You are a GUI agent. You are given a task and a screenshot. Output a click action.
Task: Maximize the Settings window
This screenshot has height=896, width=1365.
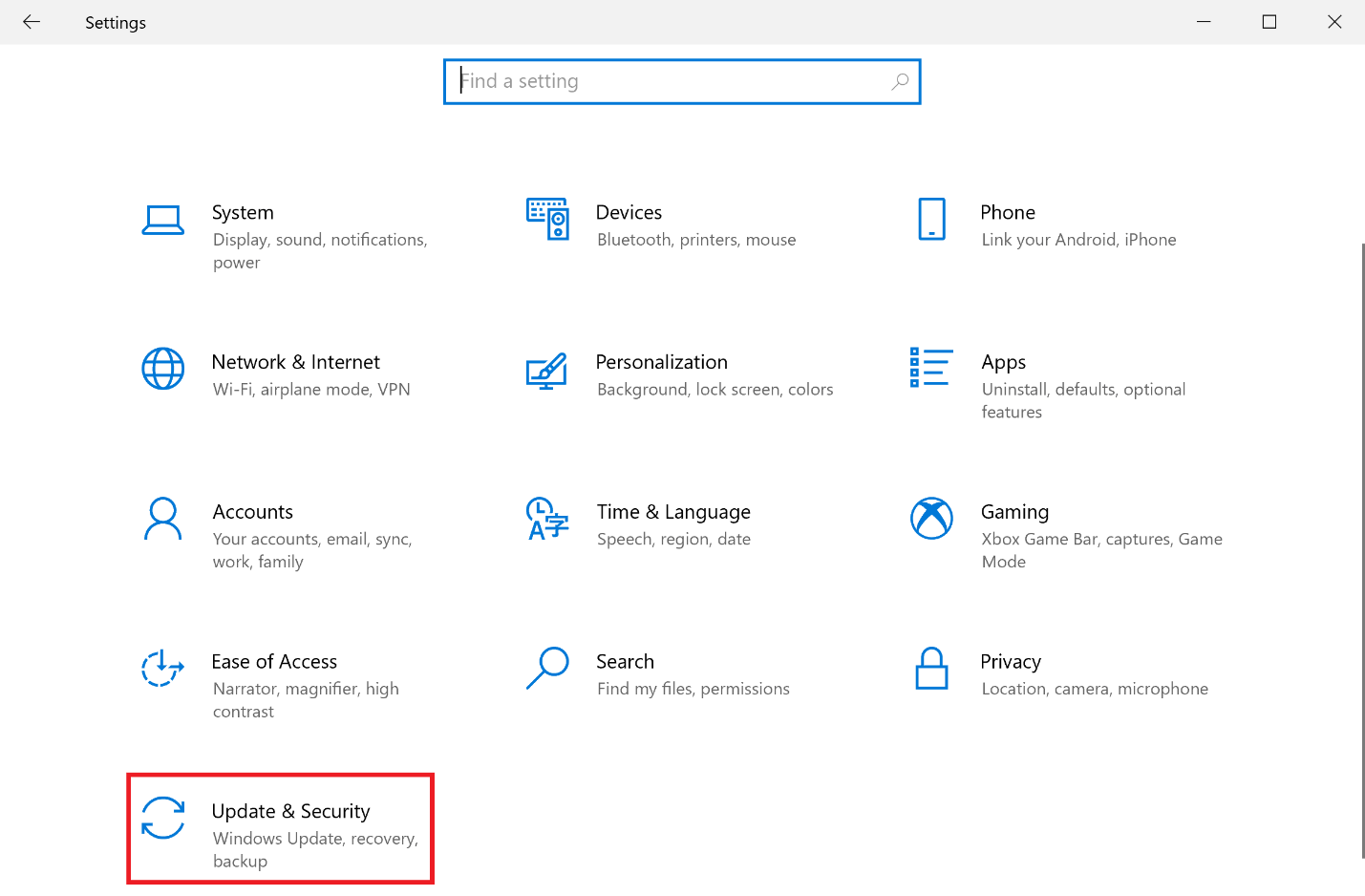coord(1269,22)
